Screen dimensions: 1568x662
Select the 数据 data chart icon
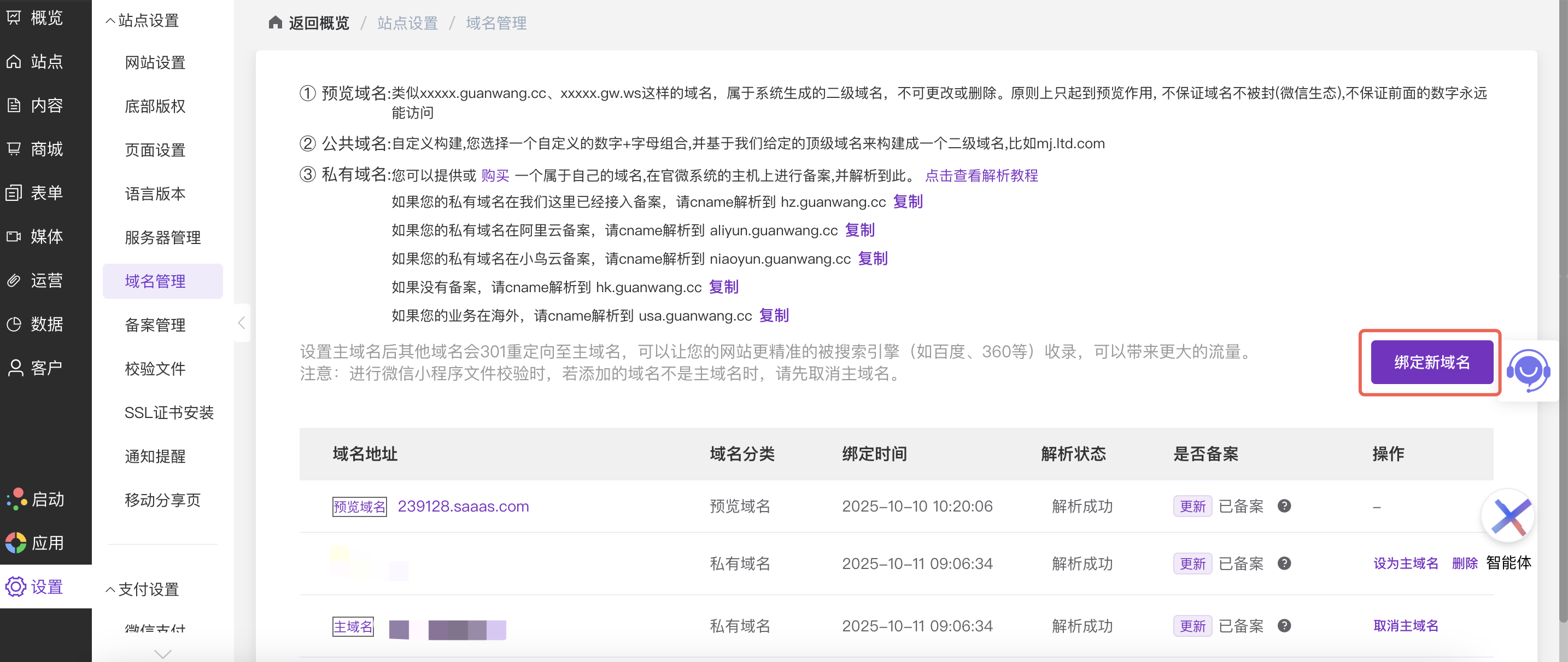[x=13, y=324]
